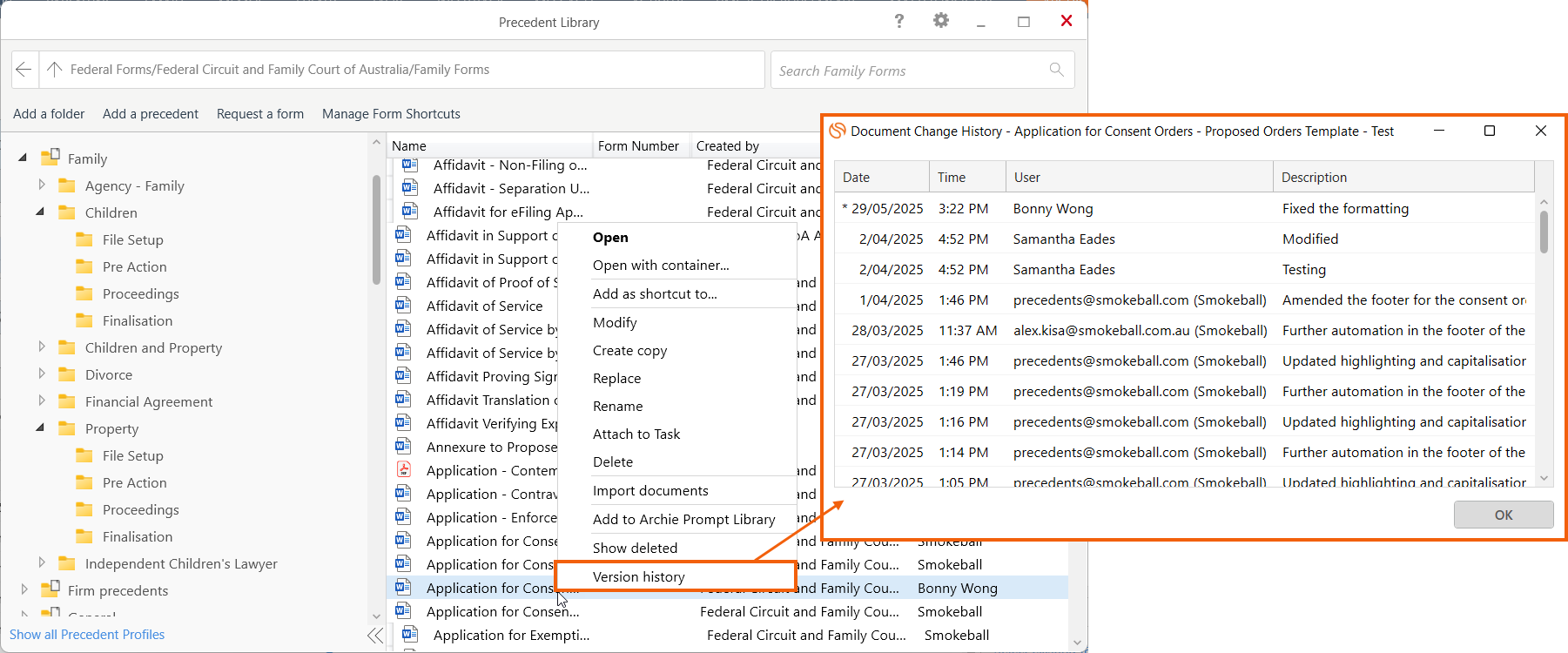Click the Firm precedents folder icon

click(x=50, y=589)
